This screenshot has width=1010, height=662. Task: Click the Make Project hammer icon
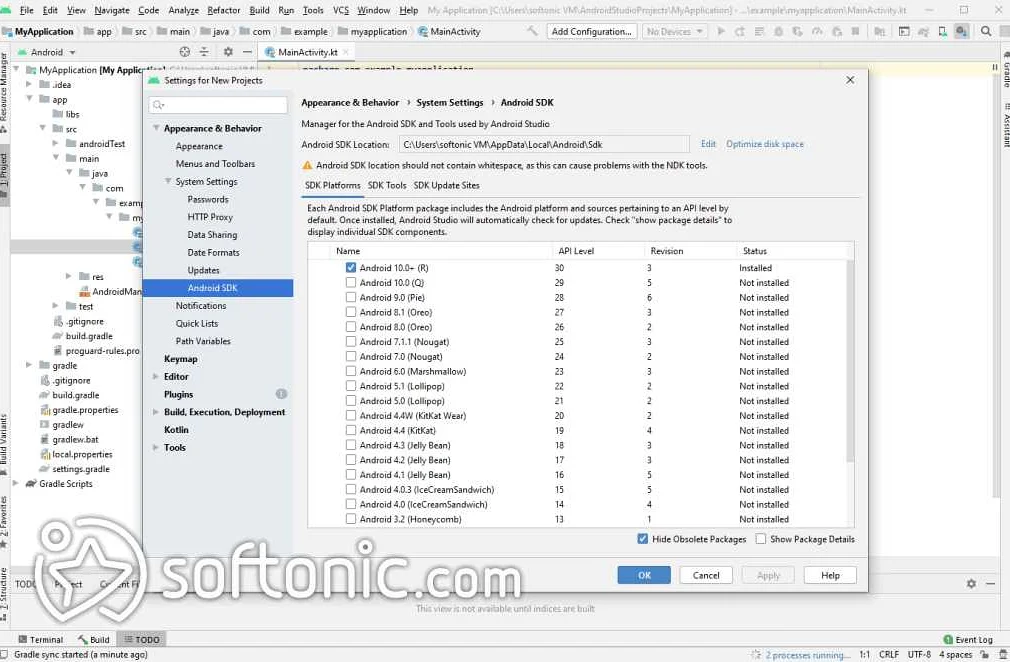(x=531, y=31)
